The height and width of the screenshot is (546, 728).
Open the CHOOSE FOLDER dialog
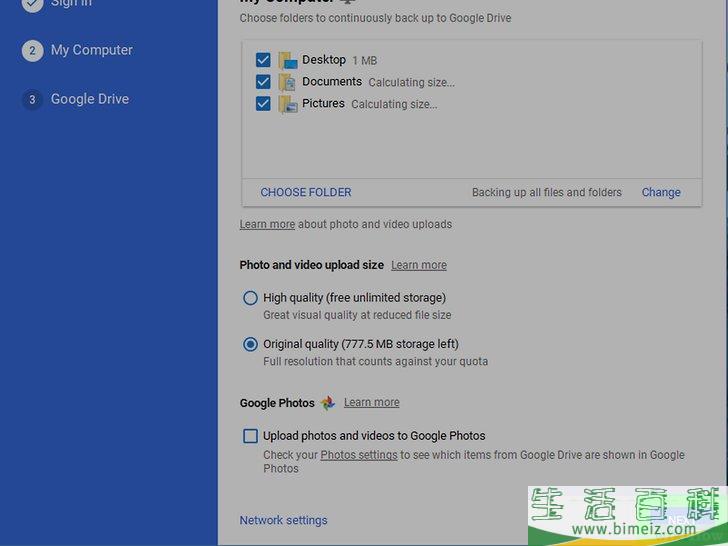[x=306, y=192]
